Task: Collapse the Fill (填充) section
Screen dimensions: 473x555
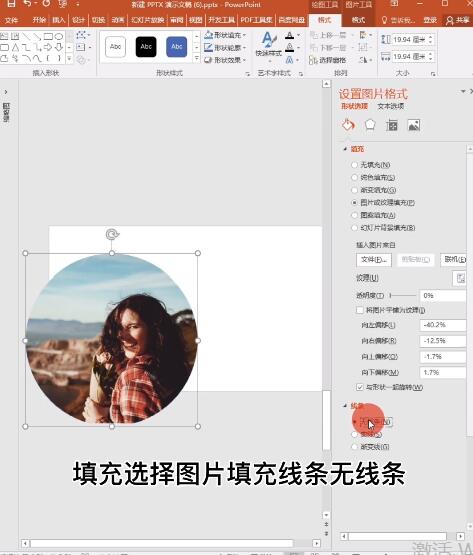Action: tap(345, 149)
